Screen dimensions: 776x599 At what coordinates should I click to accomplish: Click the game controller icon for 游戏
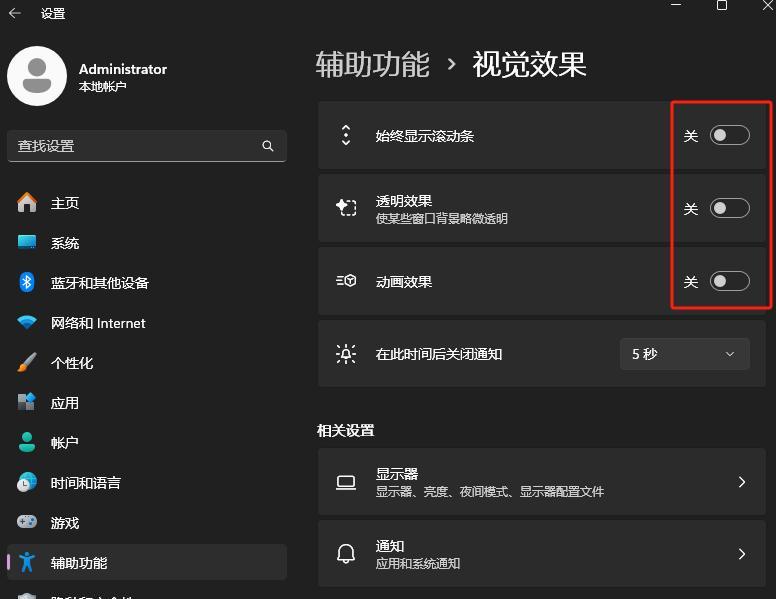coord(27,523)
